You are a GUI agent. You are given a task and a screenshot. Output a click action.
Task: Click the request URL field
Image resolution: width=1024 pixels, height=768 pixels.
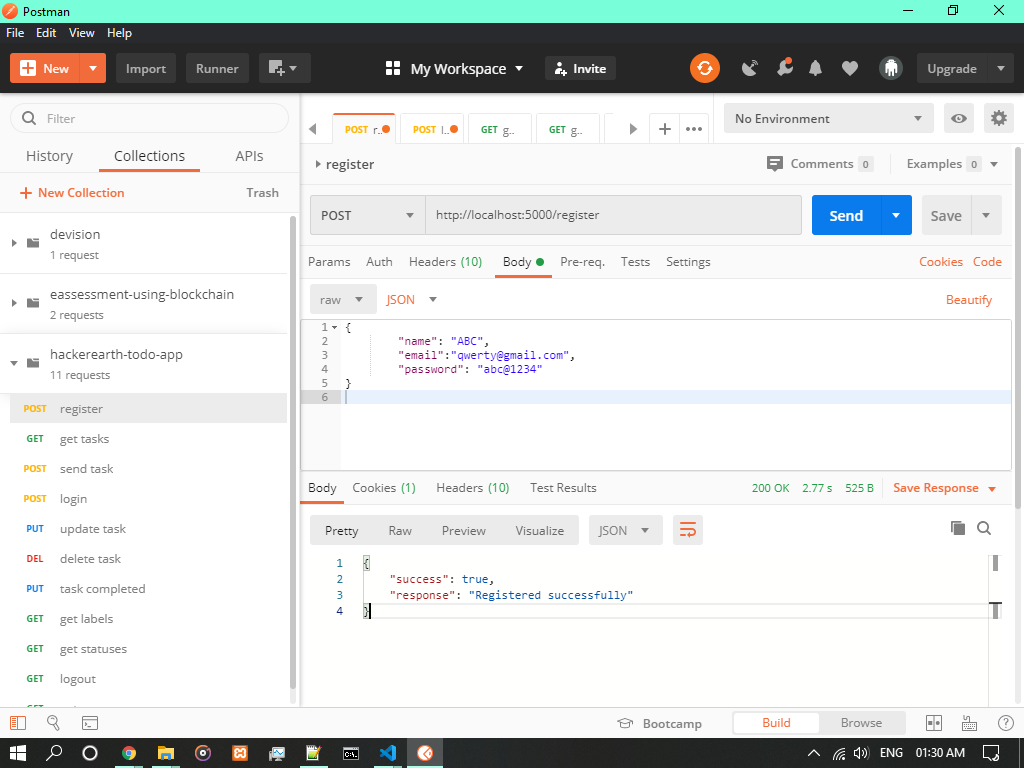pyautogui.click(x=613, y=215)
